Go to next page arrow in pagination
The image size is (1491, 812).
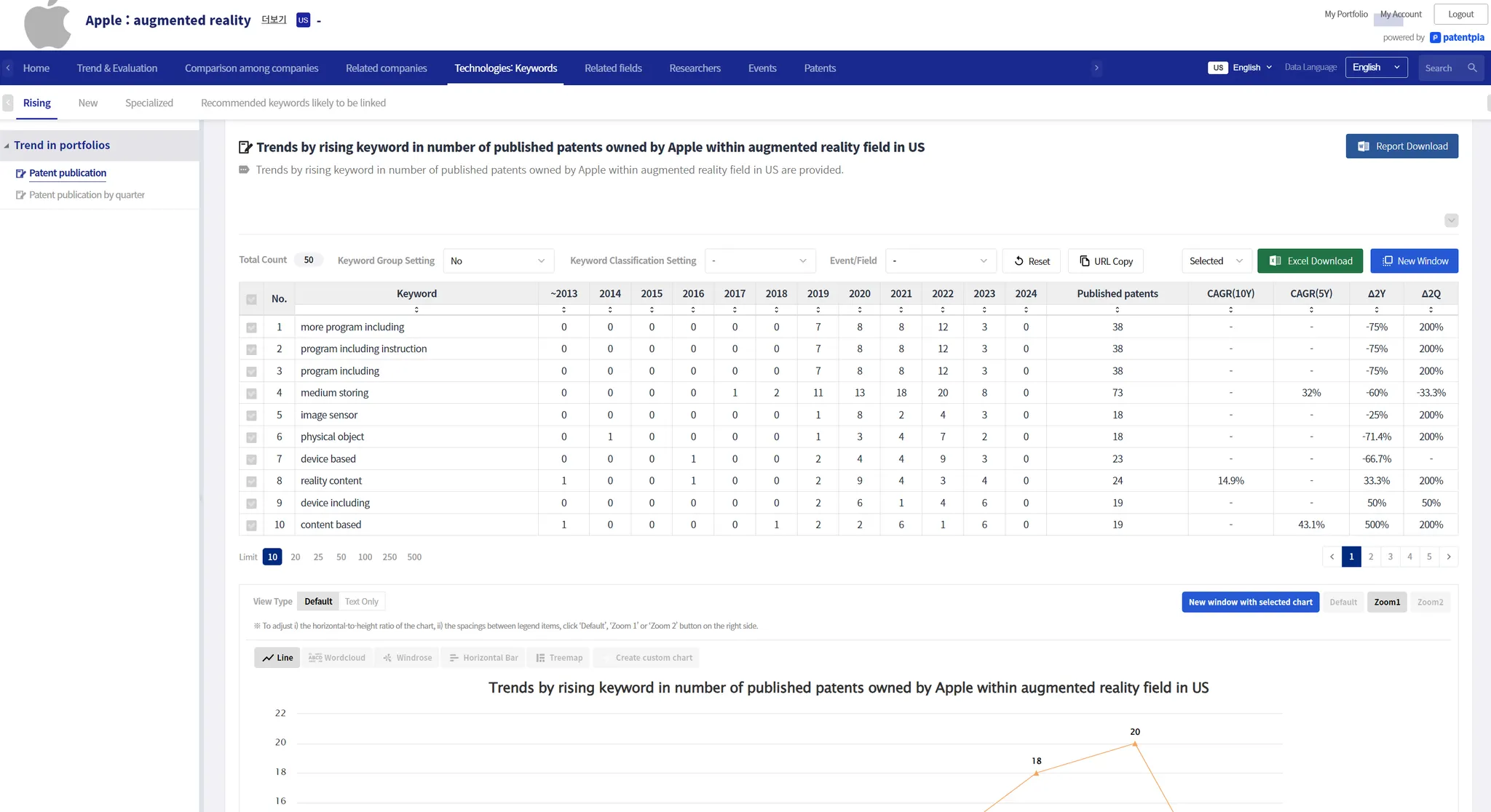pos(1449,557)
